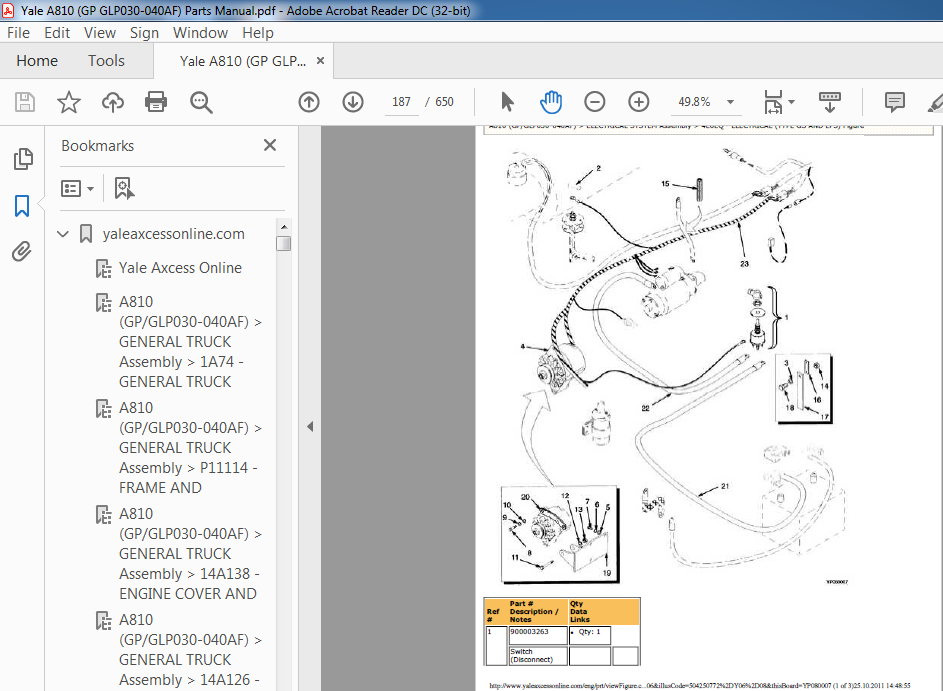Activate the hand pan tool
The width and height of the screenshot is (943, 691).
(550, 102)
